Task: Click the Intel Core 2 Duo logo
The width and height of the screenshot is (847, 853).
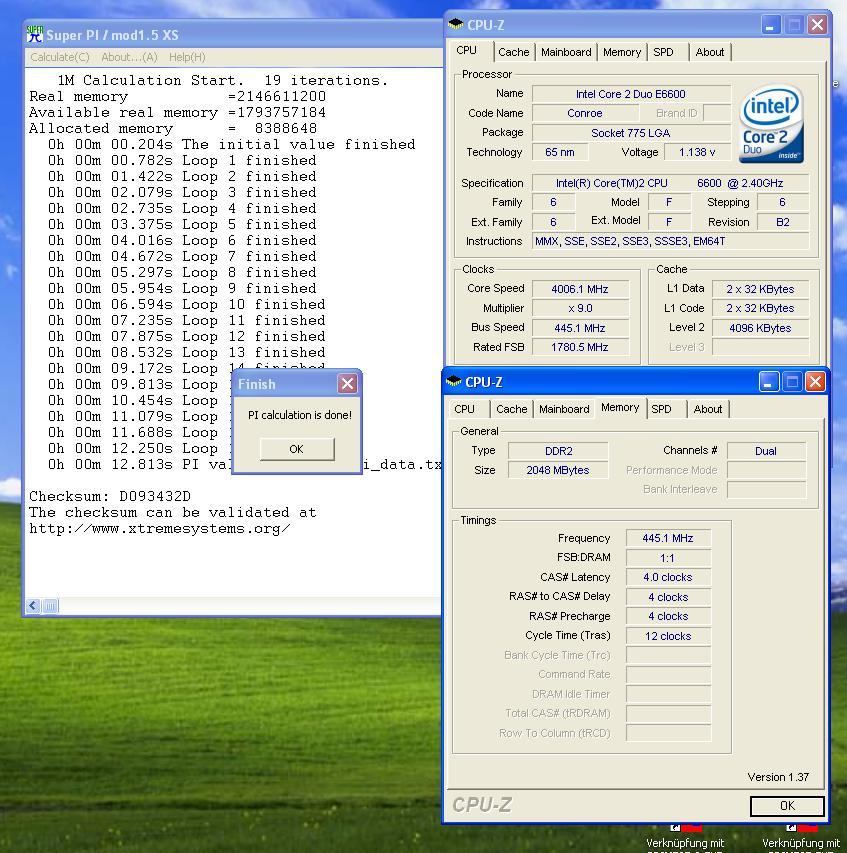Action: [x=771, y=123]
